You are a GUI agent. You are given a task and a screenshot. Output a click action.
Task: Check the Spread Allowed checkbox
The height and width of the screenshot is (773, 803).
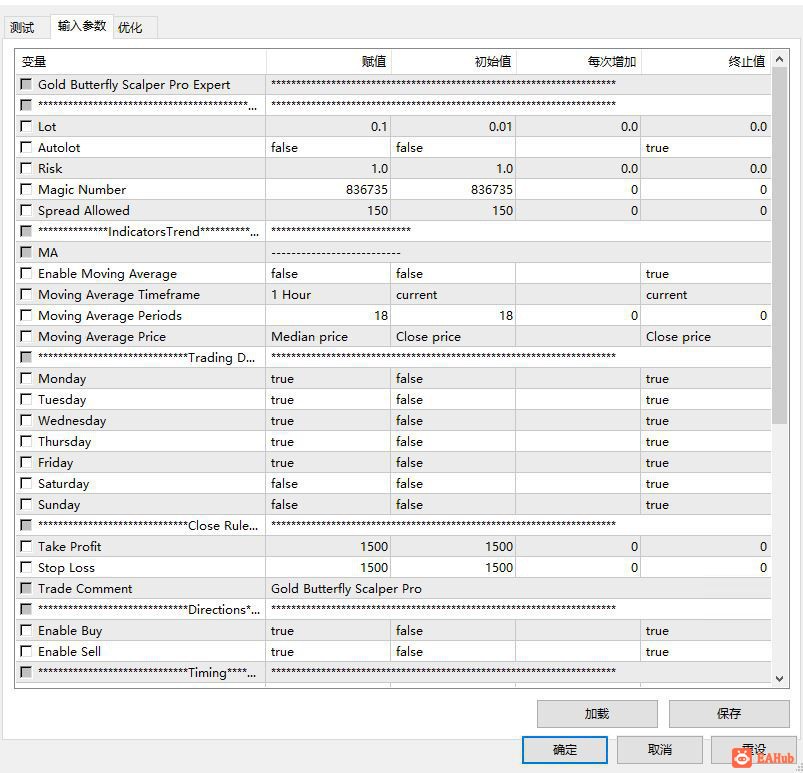pos(26,210)
